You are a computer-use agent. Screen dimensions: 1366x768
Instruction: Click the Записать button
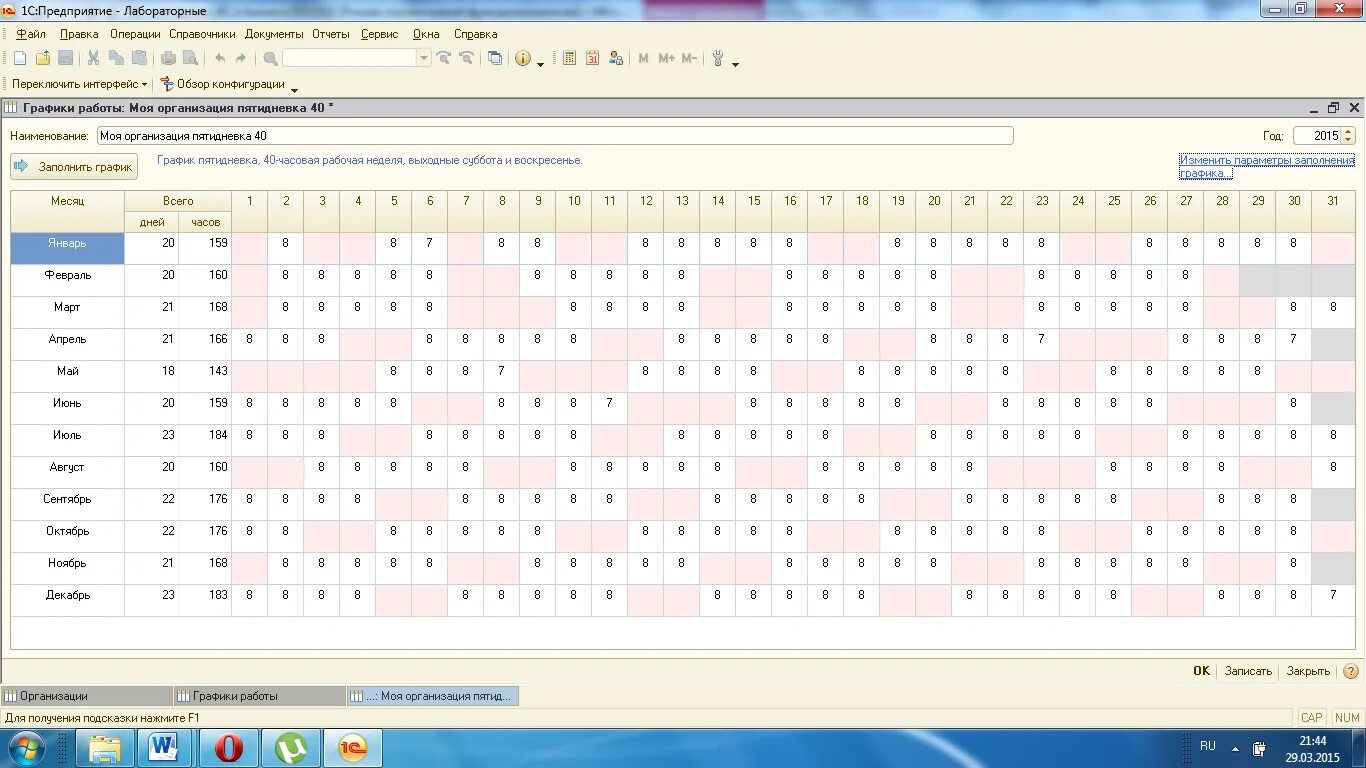pos(1248,671)
